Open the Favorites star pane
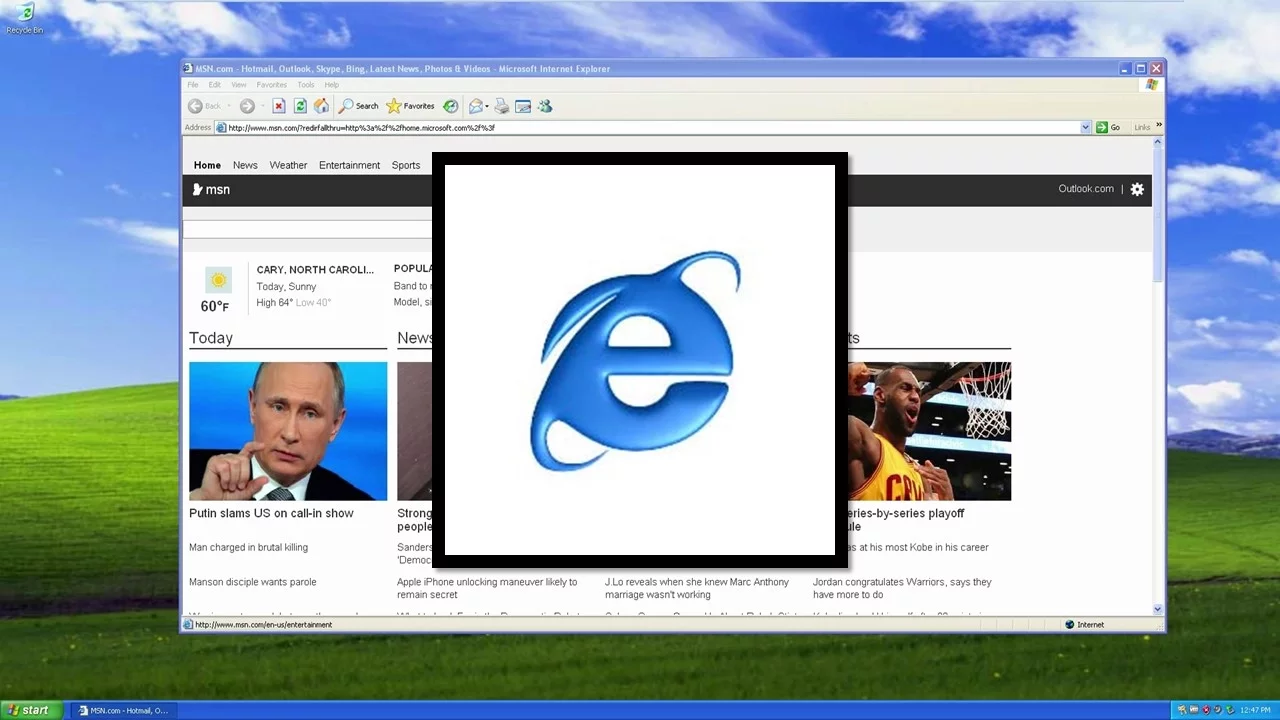 [410, 106]
